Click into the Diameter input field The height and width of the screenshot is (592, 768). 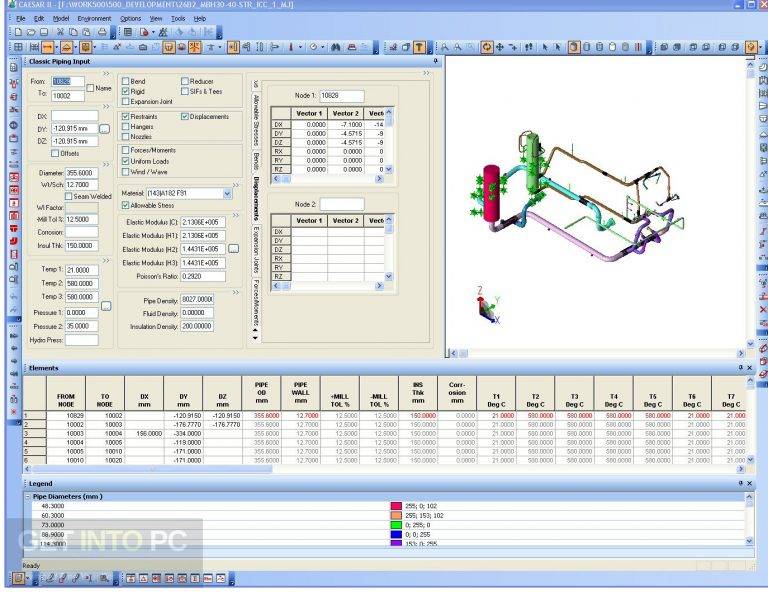[x=82, y=173]
